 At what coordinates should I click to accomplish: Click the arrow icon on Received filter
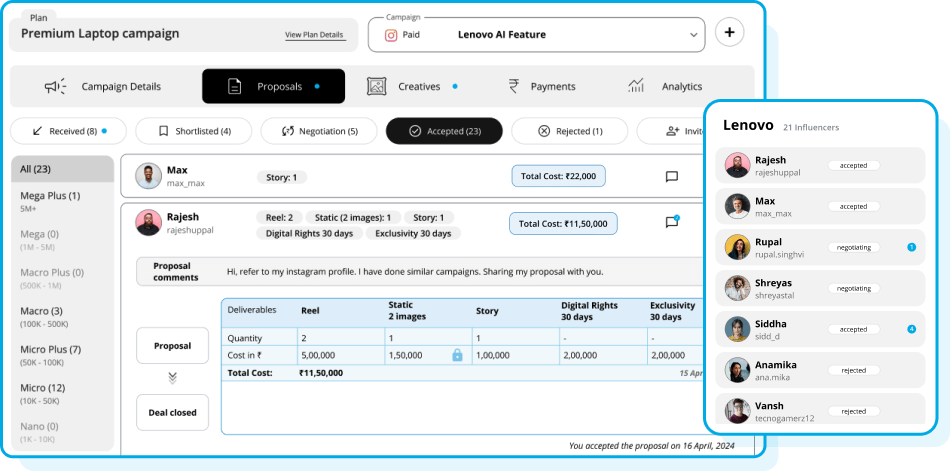pyautogui.click(x=38, y=131)
